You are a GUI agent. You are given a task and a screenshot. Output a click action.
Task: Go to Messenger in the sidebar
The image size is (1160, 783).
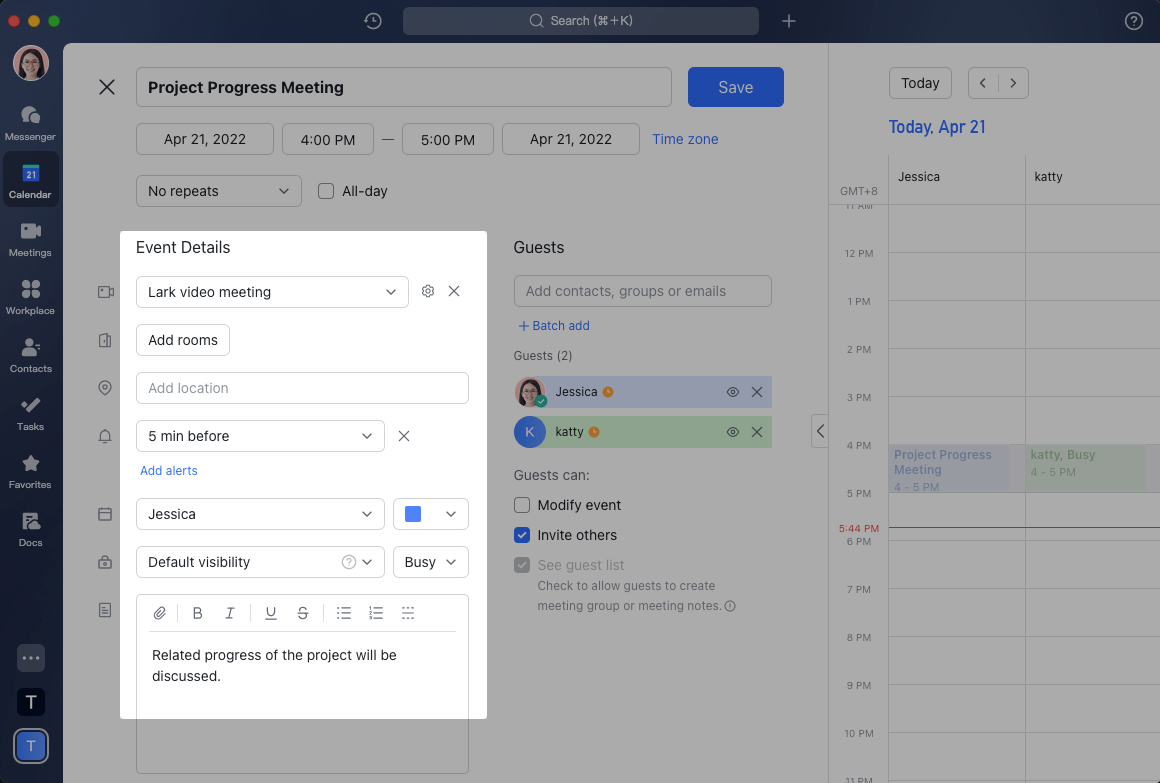click(31, 122)
